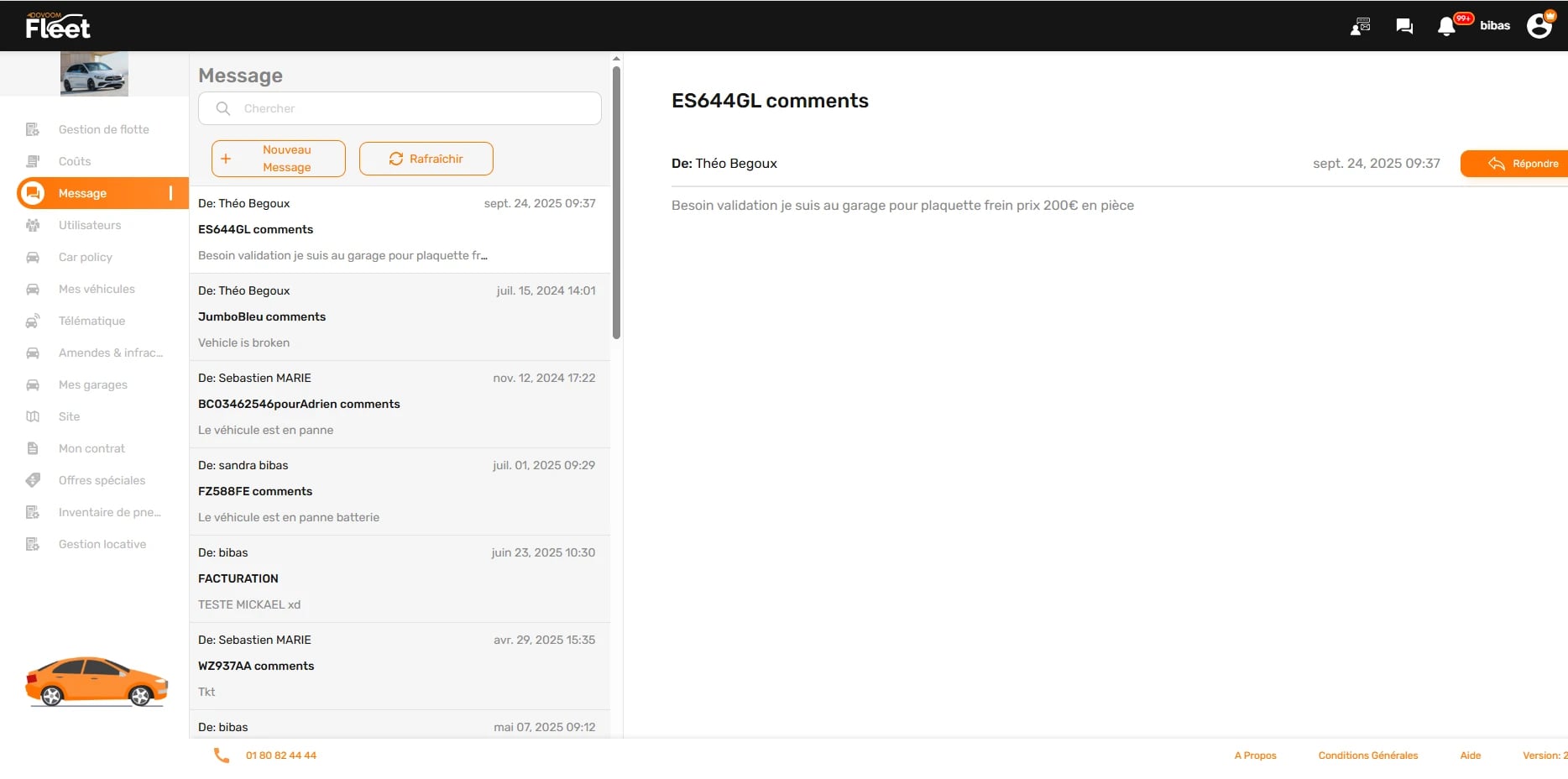Click the vehicle photo thumbnail above the sidebar
This screenshot has height=779, width=1568.
click(92, 73)
